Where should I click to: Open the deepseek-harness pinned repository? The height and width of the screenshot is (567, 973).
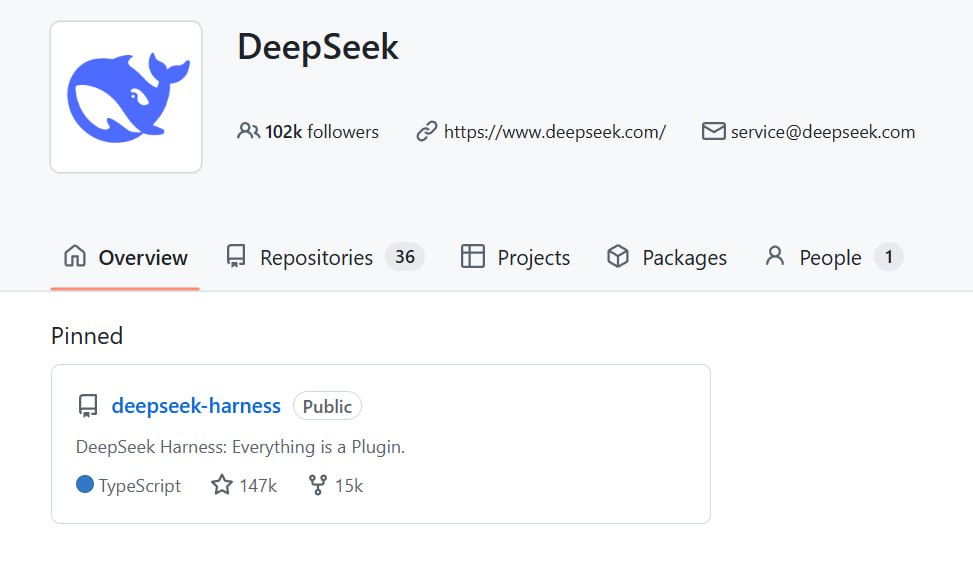[x=196, y=406]
